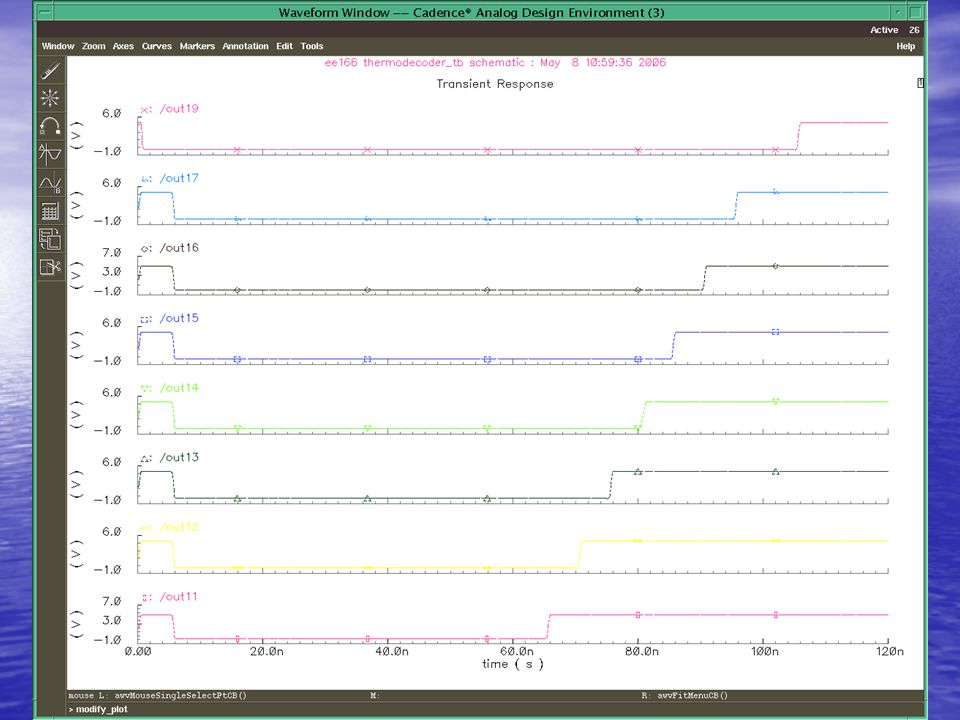Image resolution: width=960 pixels, height=720 pixels.
Task: Click the (V) axis label of out19 strip
Action: pos(77,135)
